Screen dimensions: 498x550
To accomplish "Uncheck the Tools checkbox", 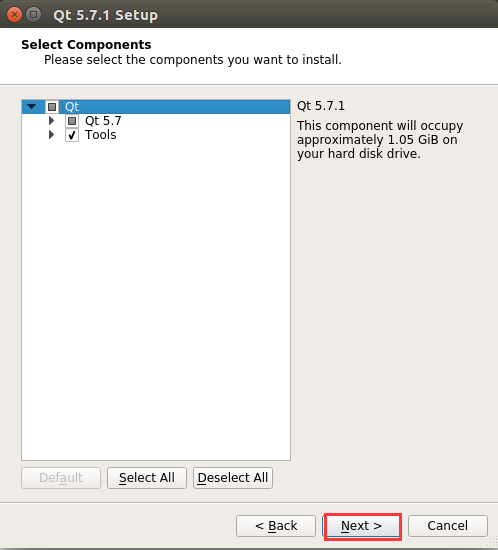I will click(72, 135).
